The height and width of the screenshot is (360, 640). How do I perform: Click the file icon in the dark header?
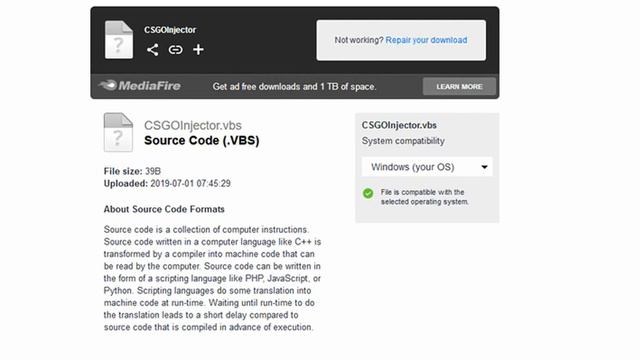(119, 40)
